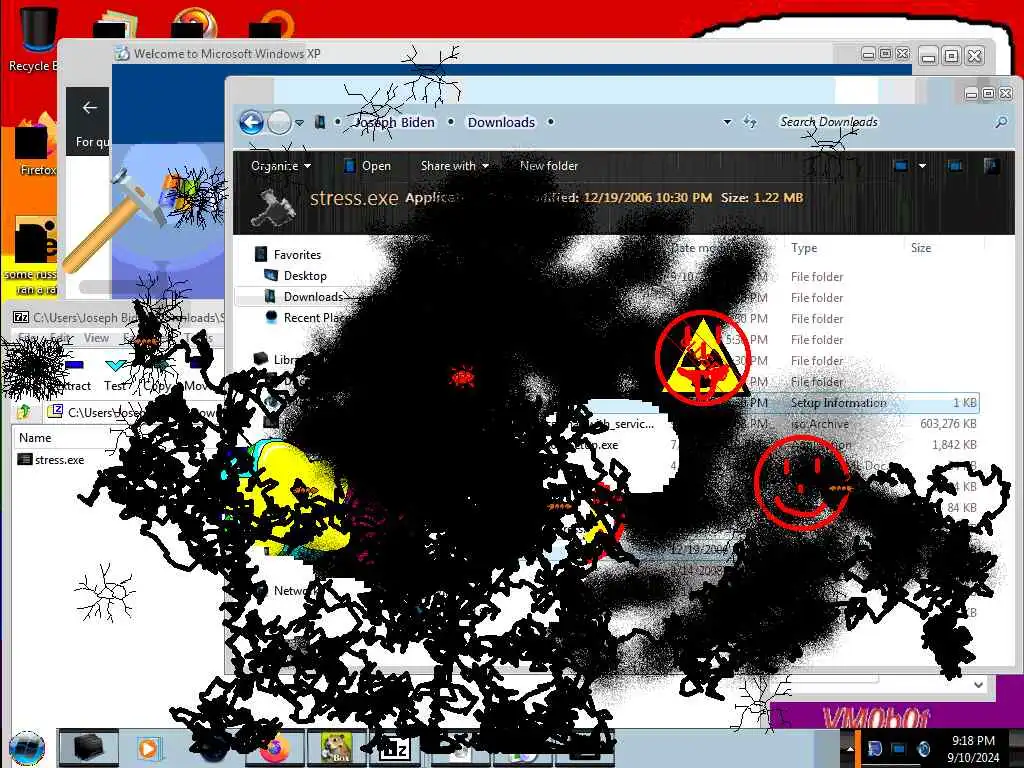1024x768 pixels.
Task: Open the Organize menu
Action: pos(281,166)
